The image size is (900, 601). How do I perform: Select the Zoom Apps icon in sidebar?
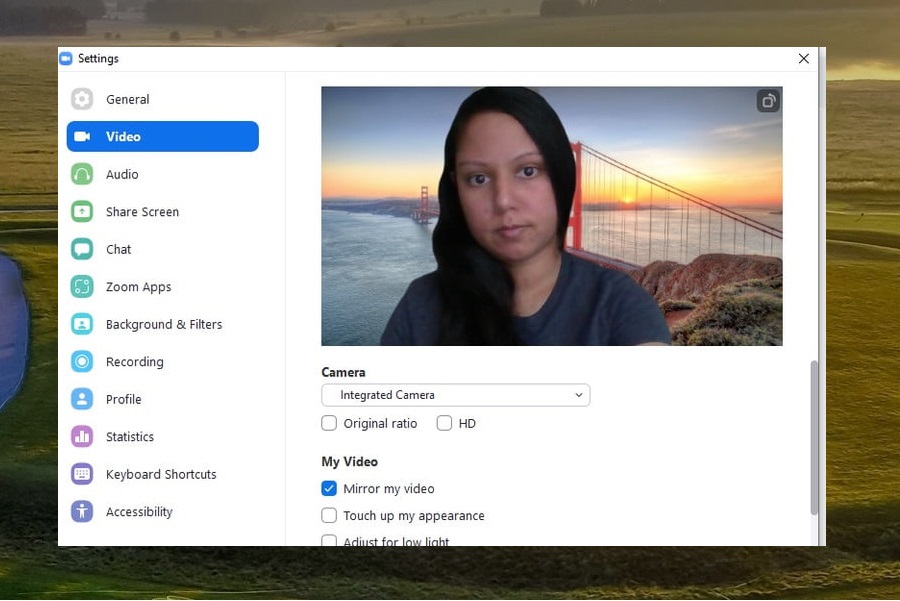(x=81, y=286)
